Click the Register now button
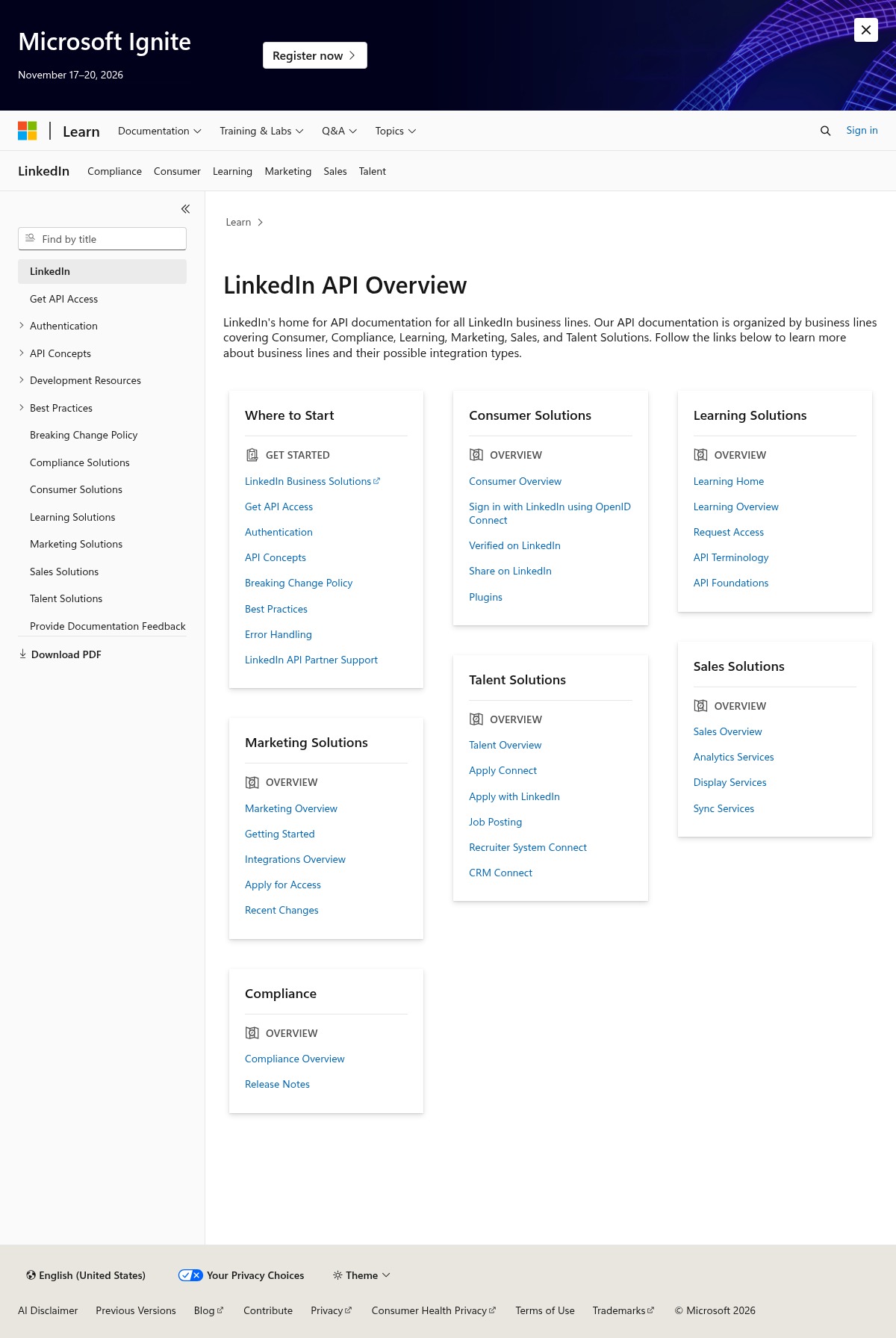The width and height of the screenshot is (896, 1338). [x=315, y=55]
